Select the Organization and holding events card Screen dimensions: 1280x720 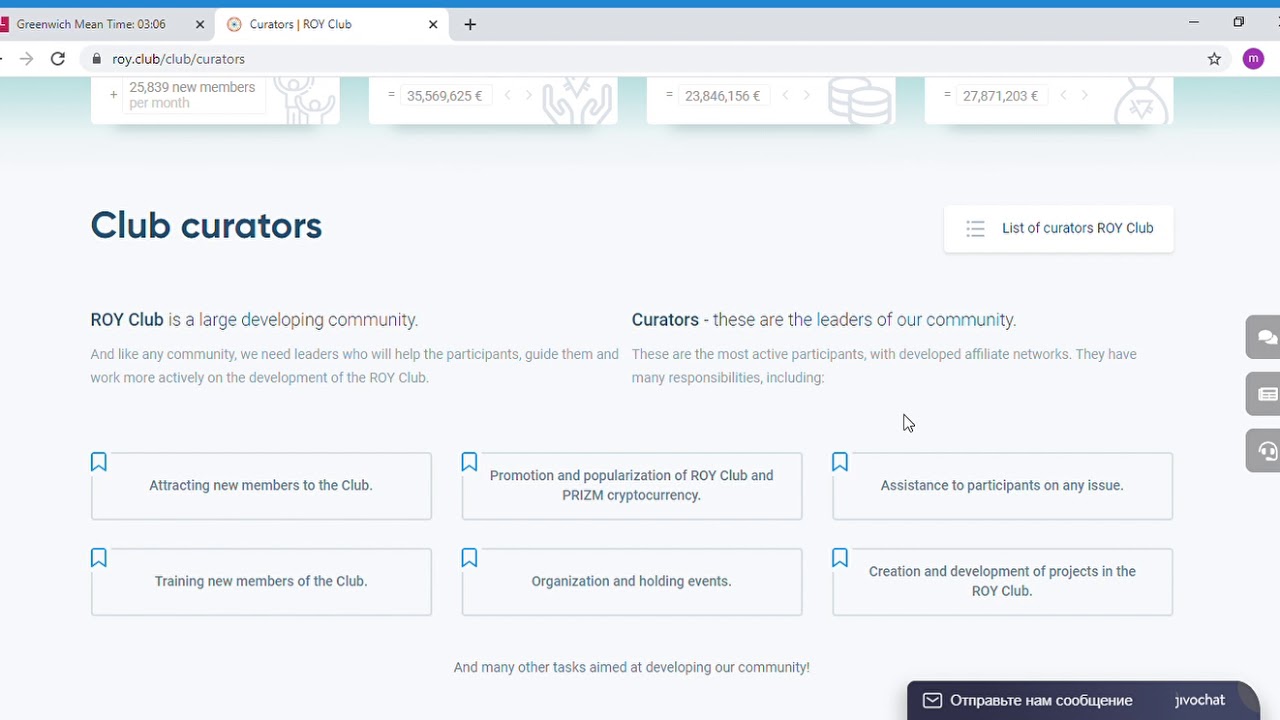[x=632, y=582]
